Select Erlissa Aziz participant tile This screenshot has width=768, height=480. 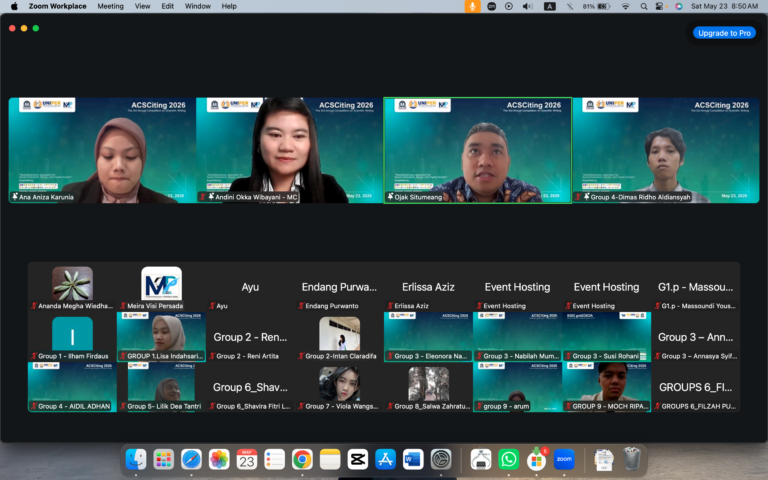click(429, 288)
